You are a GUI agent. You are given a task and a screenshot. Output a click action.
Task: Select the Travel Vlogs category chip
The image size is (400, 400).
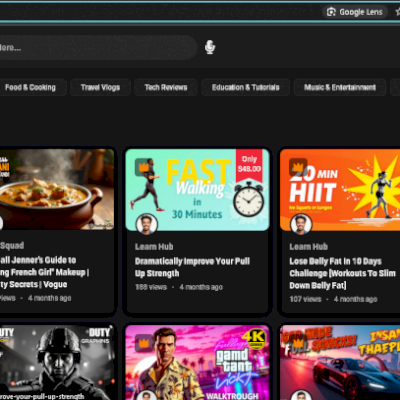click(x=100, y=87)
